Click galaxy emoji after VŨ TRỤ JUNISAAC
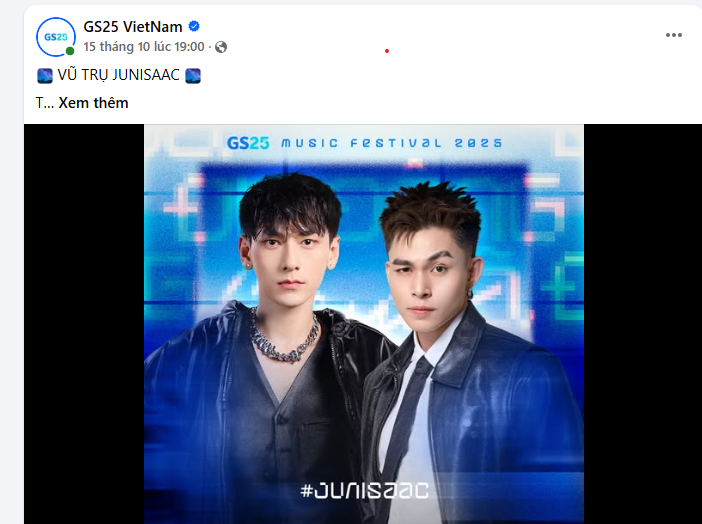 193,75
